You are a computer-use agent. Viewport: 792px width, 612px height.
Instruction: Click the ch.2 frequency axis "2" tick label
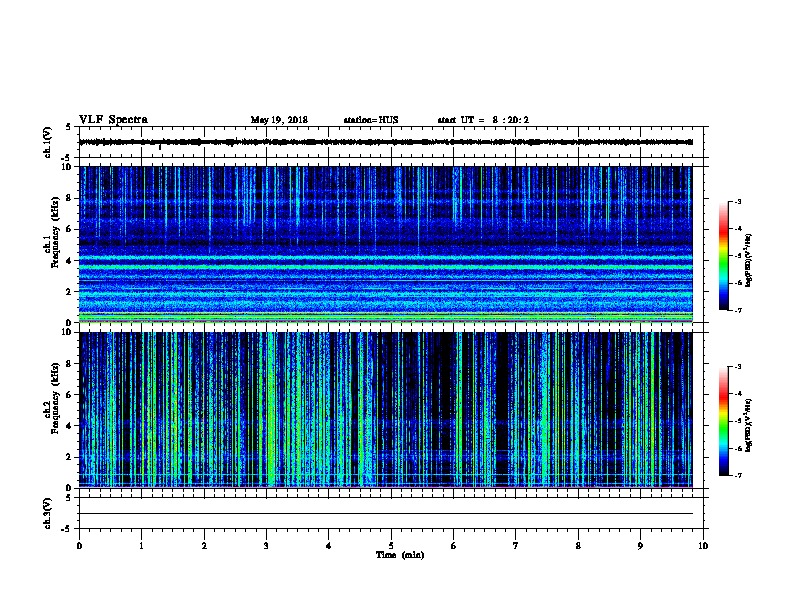point(69,457)
